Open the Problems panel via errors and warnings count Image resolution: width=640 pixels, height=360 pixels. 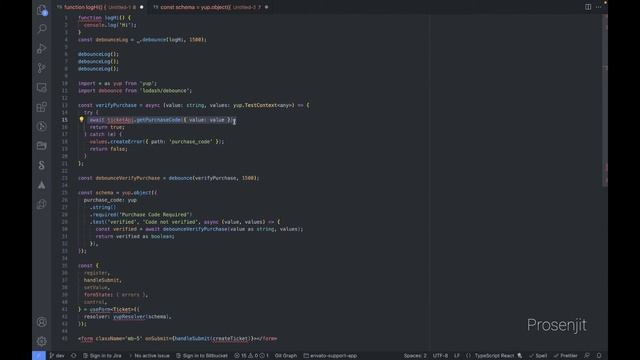251,356
